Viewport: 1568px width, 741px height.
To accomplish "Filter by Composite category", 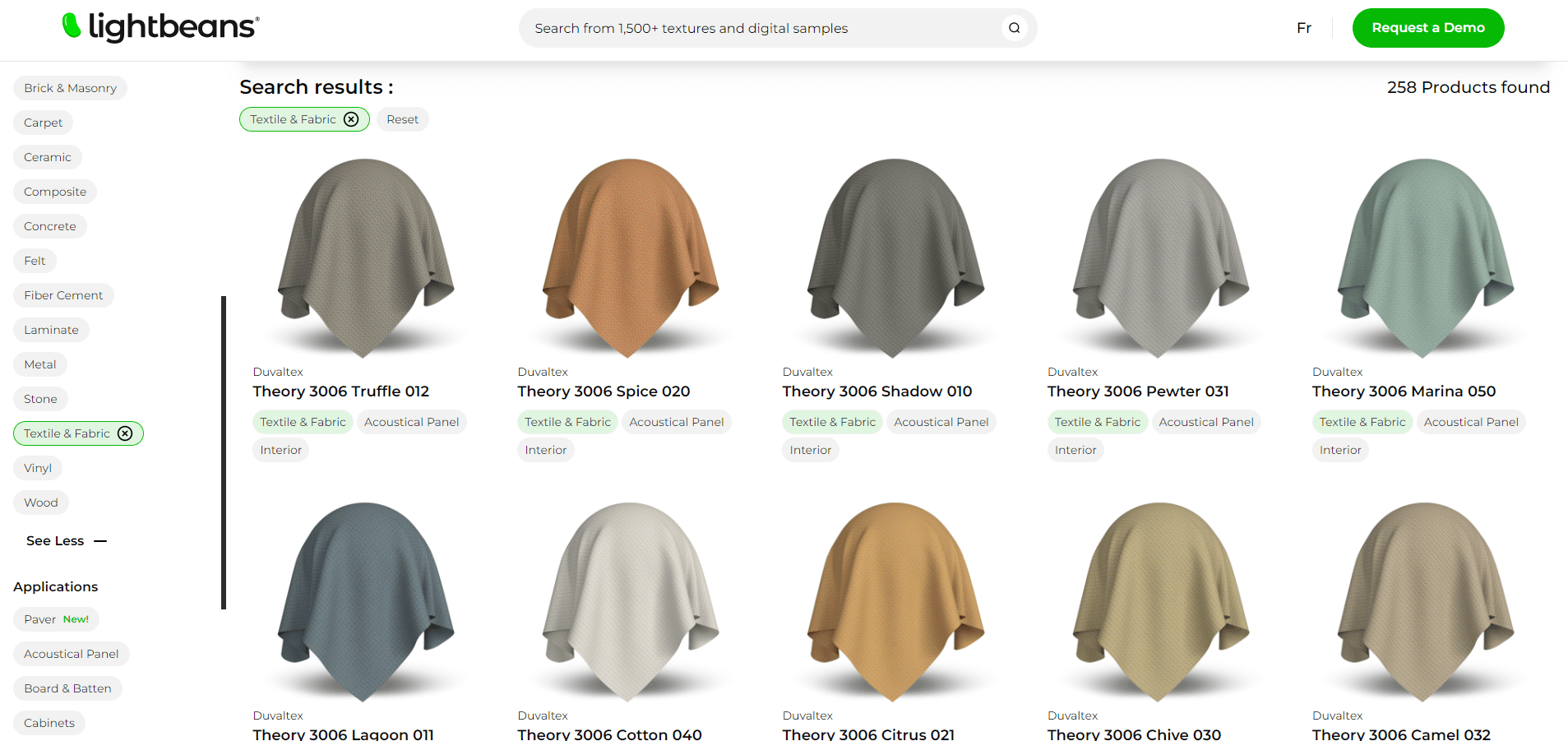I will tap(55, 192).
